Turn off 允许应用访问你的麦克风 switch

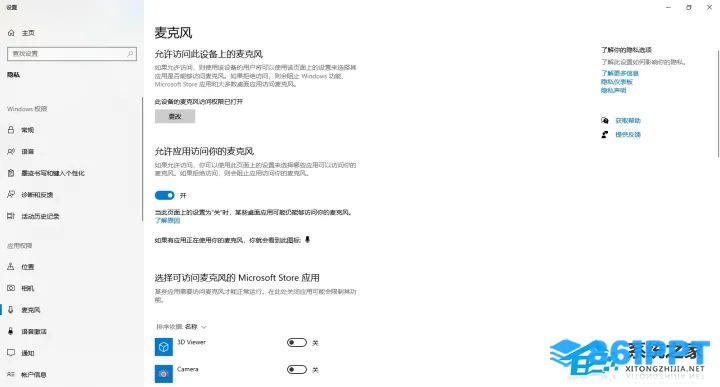[165, 196]
